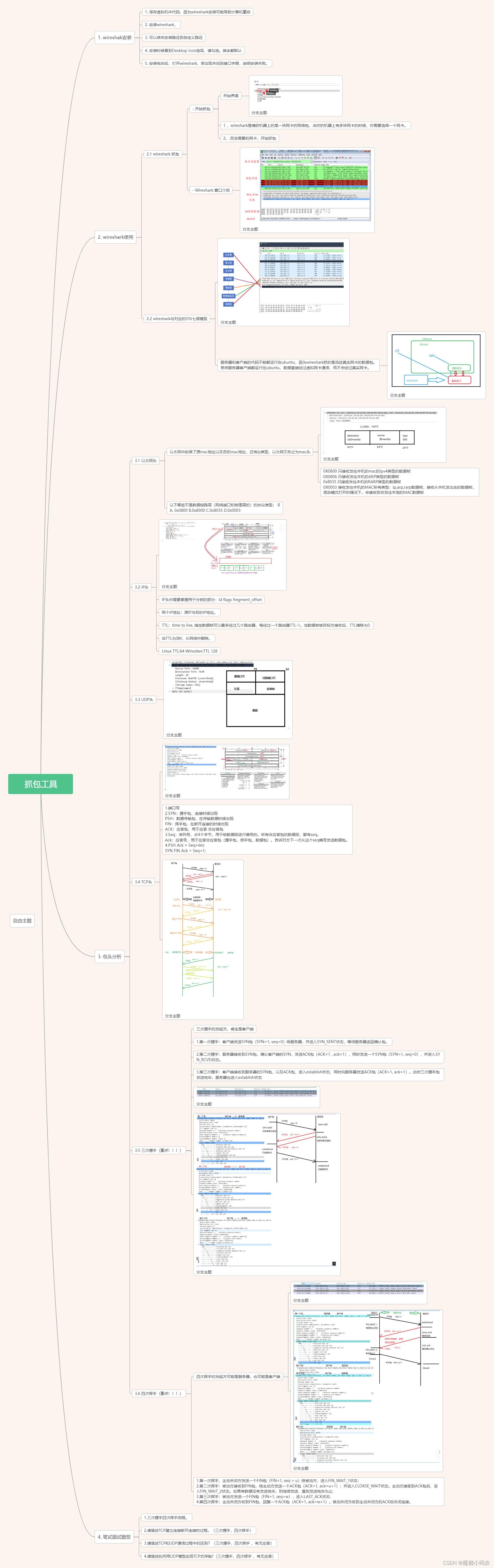
Task: Open the four-wave packet list thumbnail
Action: pyautogui.click(x=358, y=1293)
